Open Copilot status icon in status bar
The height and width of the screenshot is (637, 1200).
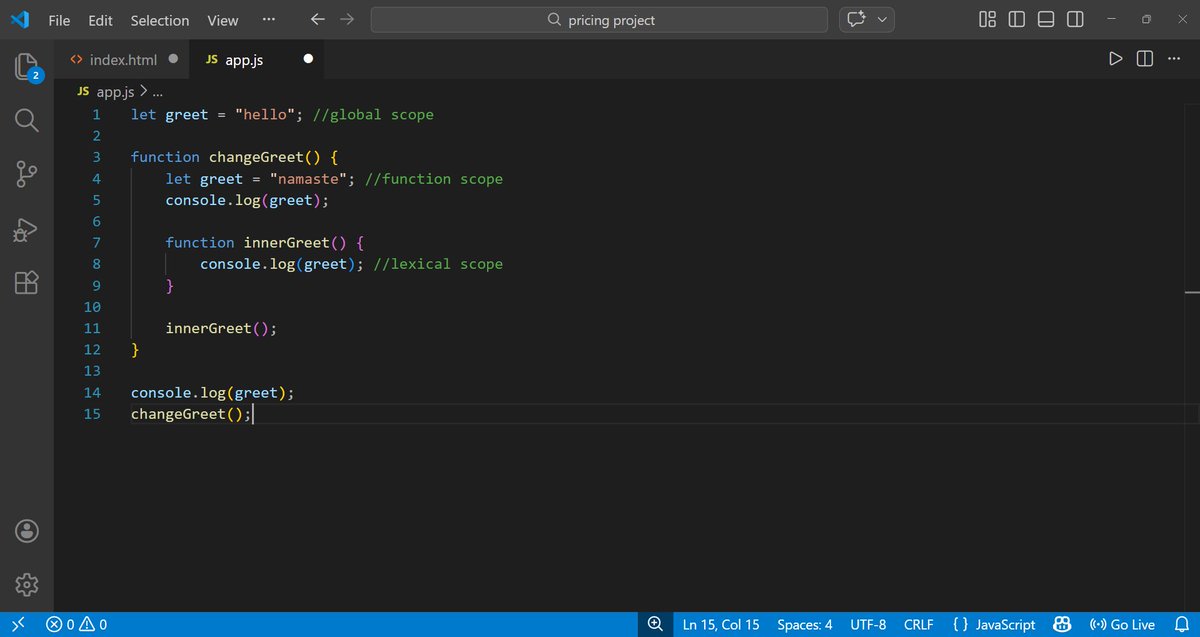[1063, 624]
